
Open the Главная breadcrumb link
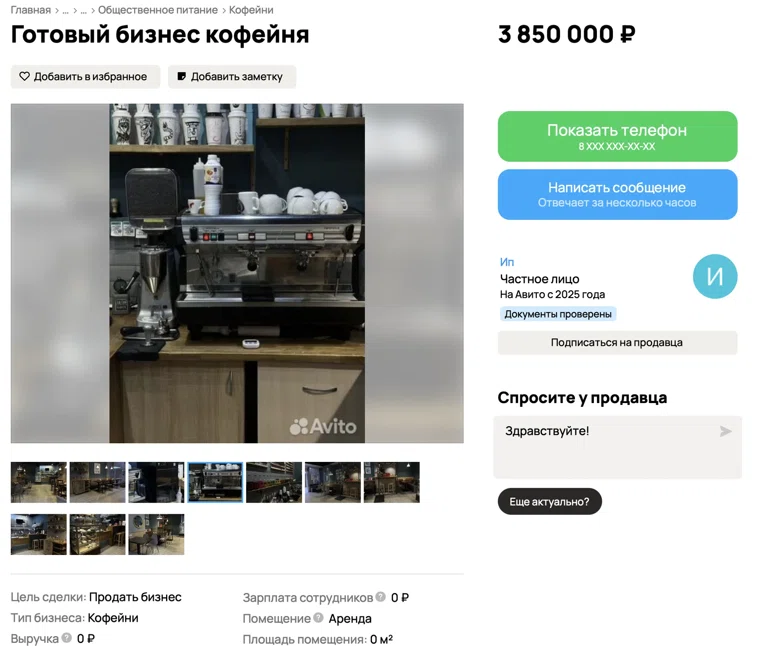coord(31,10)
